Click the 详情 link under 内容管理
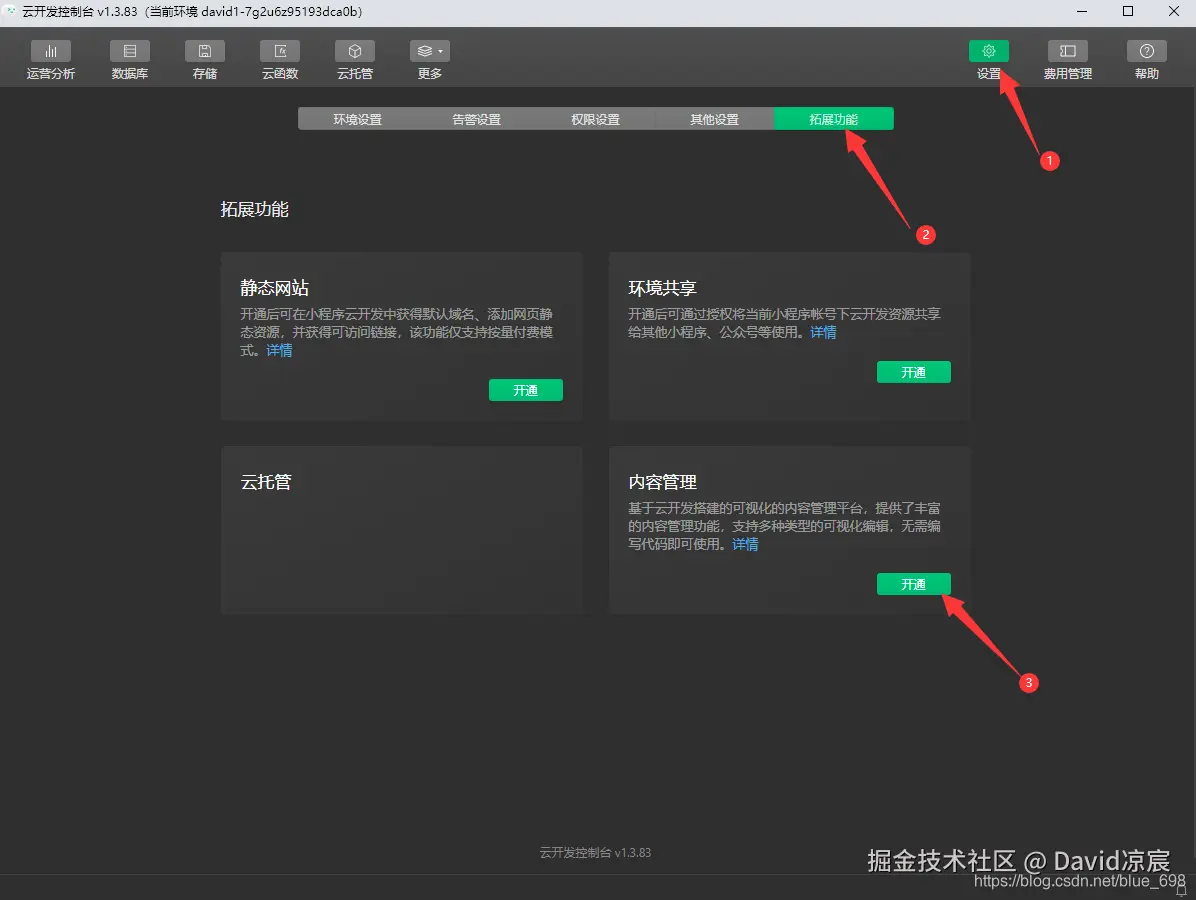Image resolution: width=1196 pixels, height=900 pixels. 744,543
